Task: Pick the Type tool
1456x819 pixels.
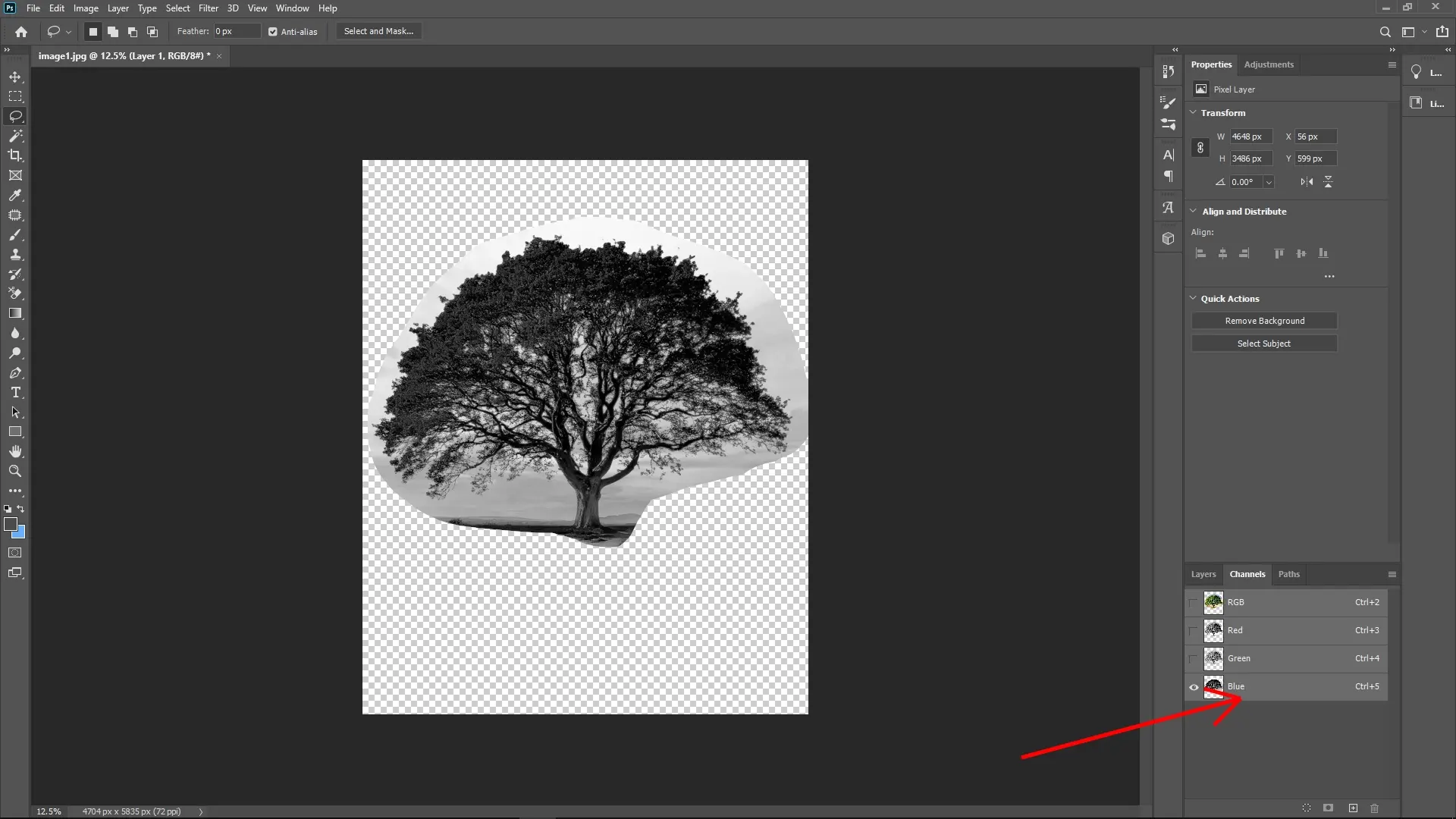Action: 15,392
